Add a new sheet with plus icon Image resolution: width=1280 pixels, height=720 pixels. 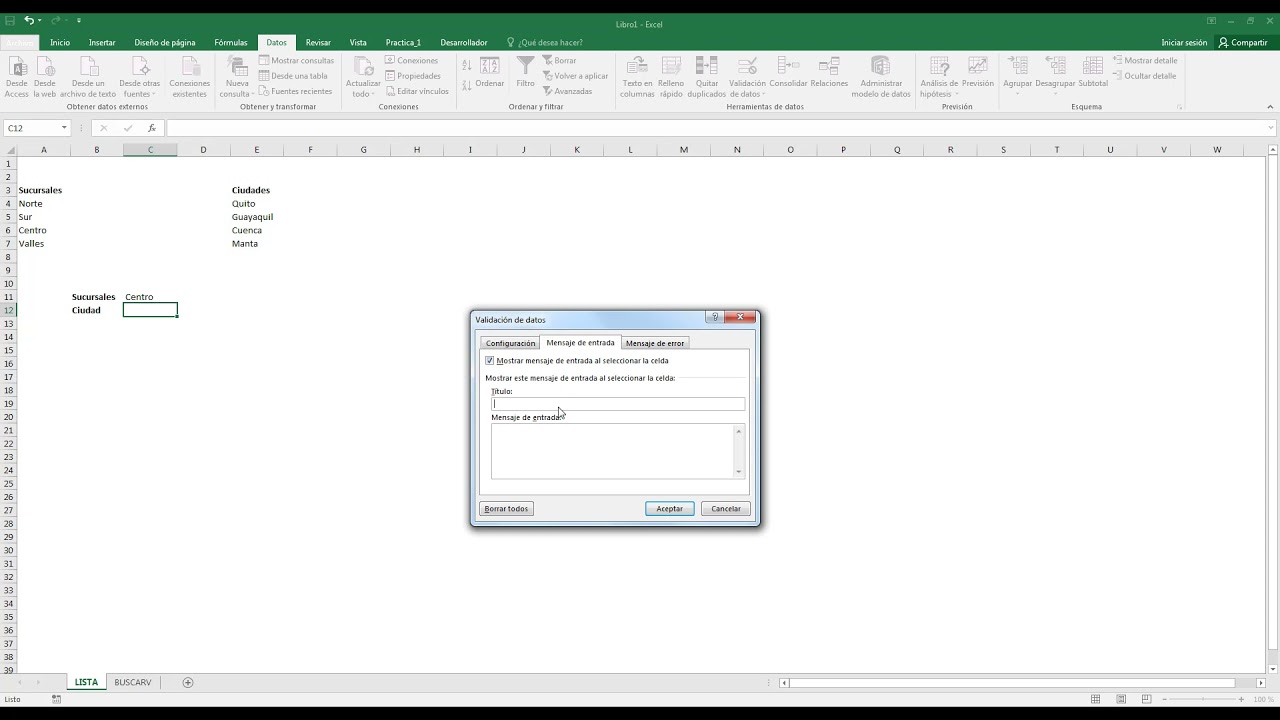click(188, 682)
